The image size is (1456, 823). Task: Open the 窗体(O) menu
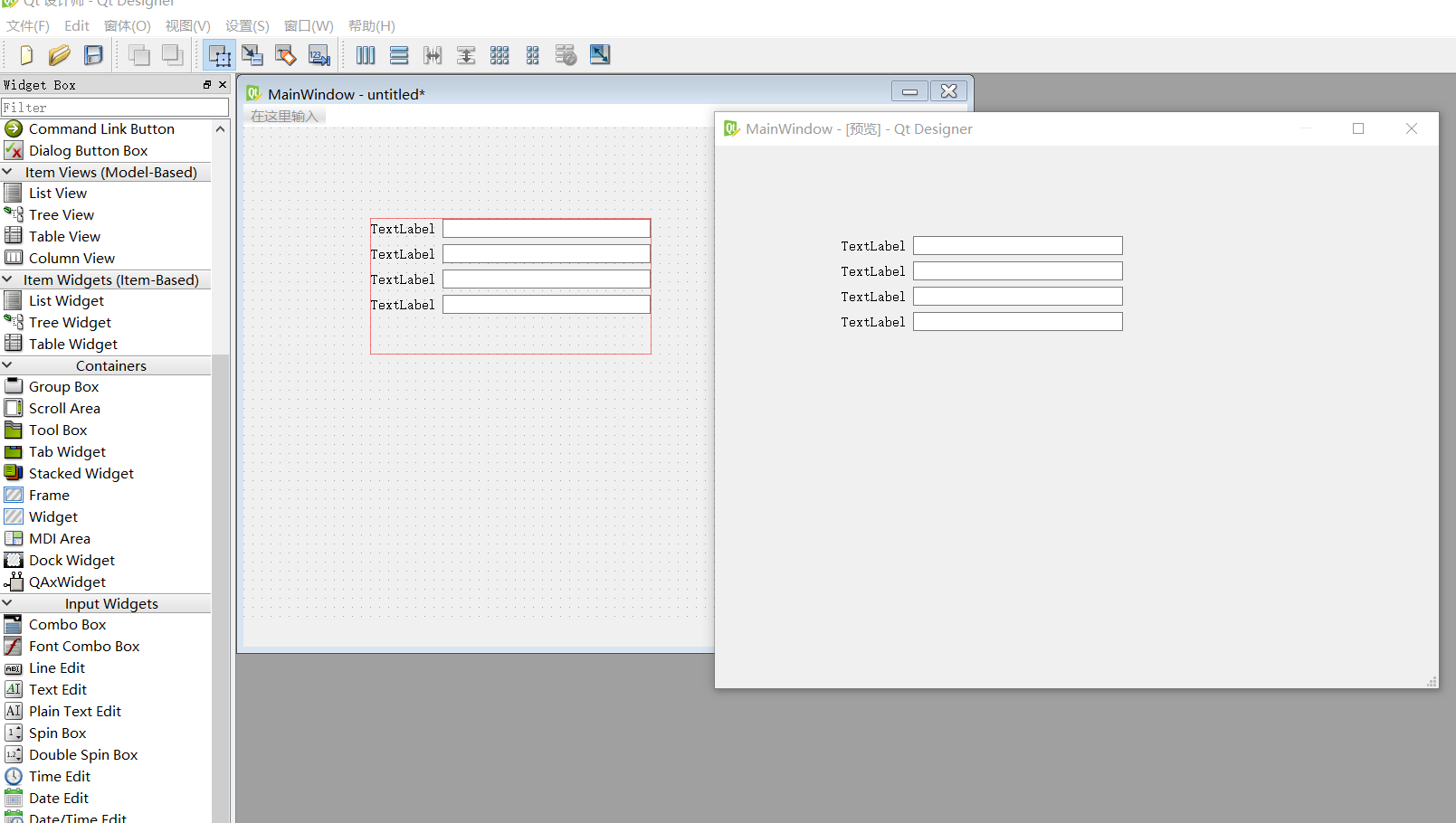tap(128, 26)
